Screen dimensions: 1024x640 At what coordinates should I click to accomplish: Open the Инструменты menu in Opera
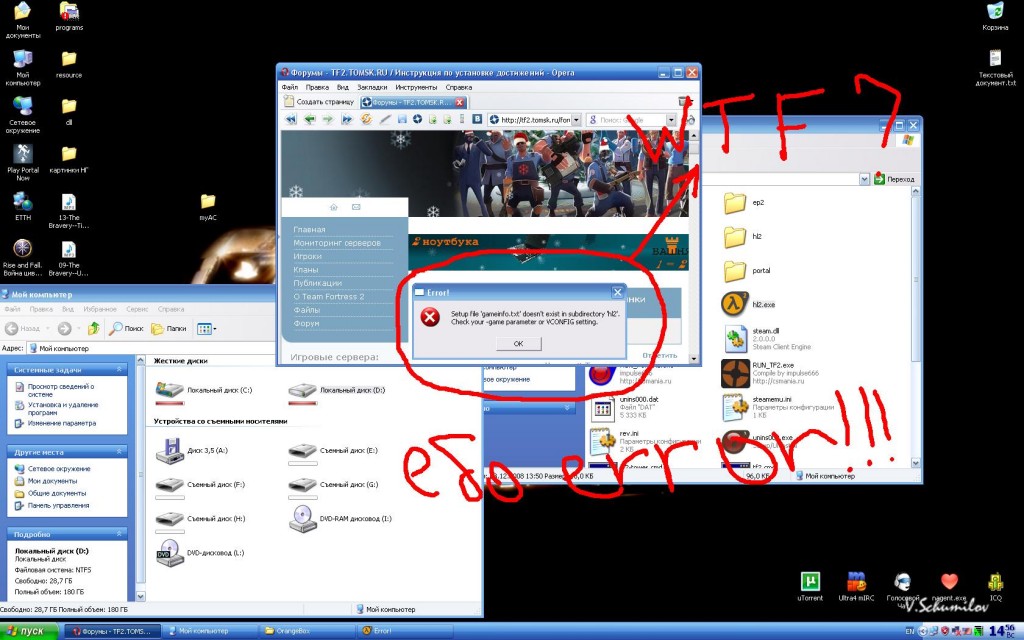click(416, 87)
